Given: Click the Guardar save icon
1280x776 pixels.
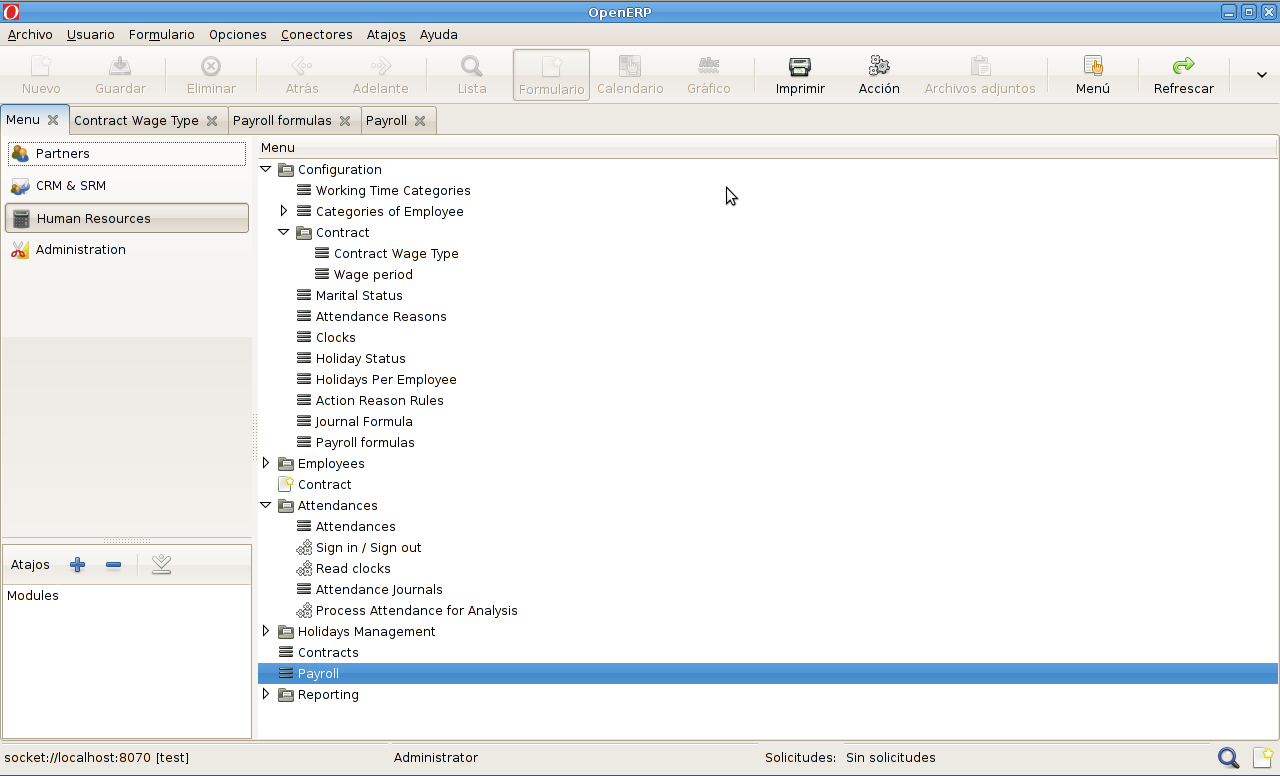Looking at the screenshot, I should coord(120,67).
